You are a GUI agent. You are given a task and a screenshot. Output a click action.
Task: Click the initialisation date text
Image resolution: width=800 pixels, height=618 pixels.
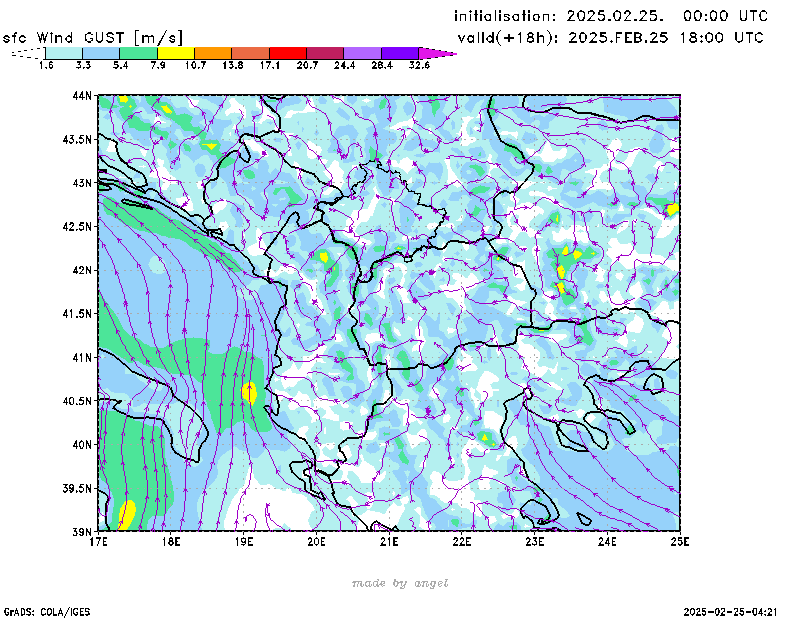pyautogui.click(x=611, y=16)
